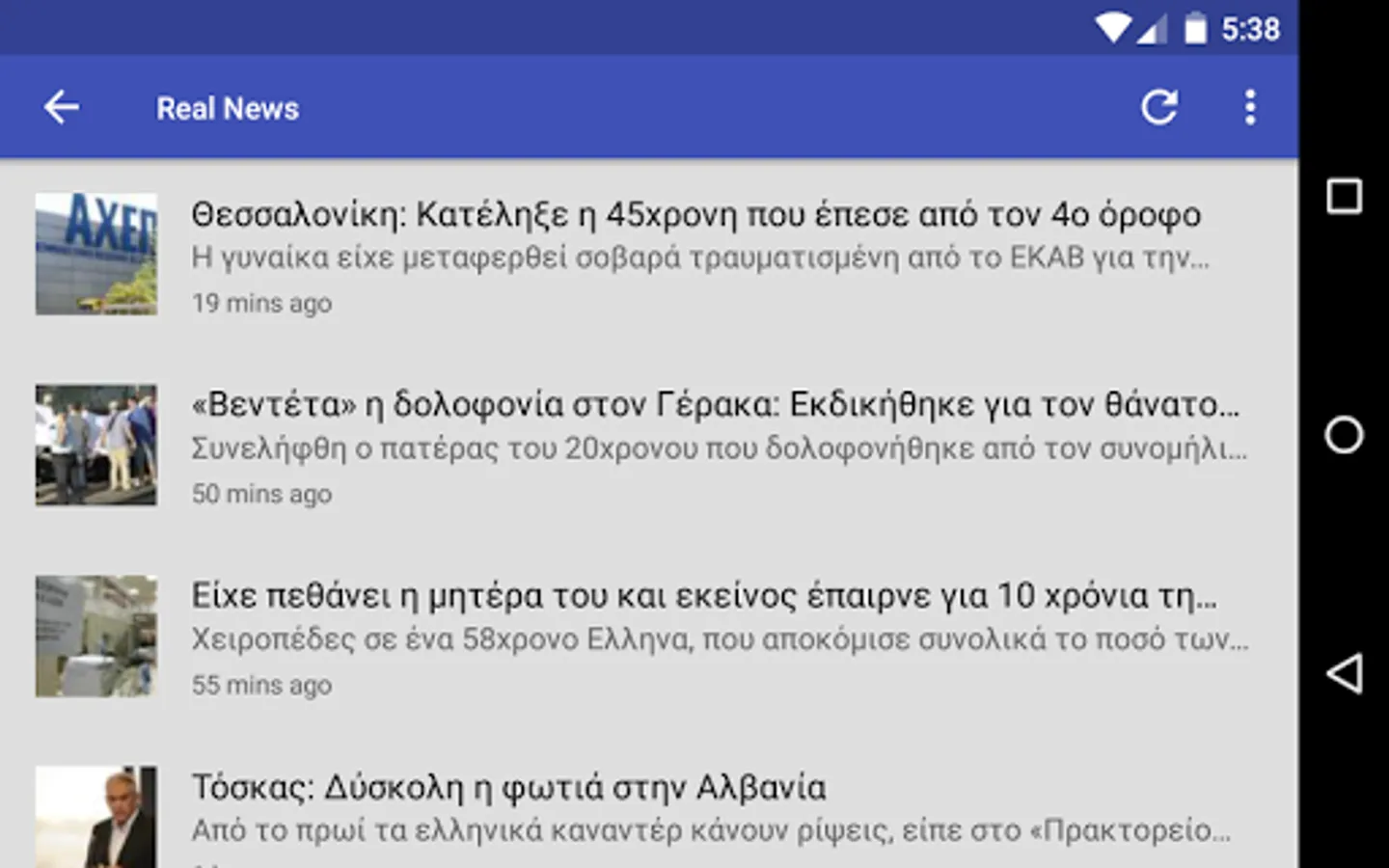Tap the cellular signal icon
The image size is (1389, 868).
1152,29
